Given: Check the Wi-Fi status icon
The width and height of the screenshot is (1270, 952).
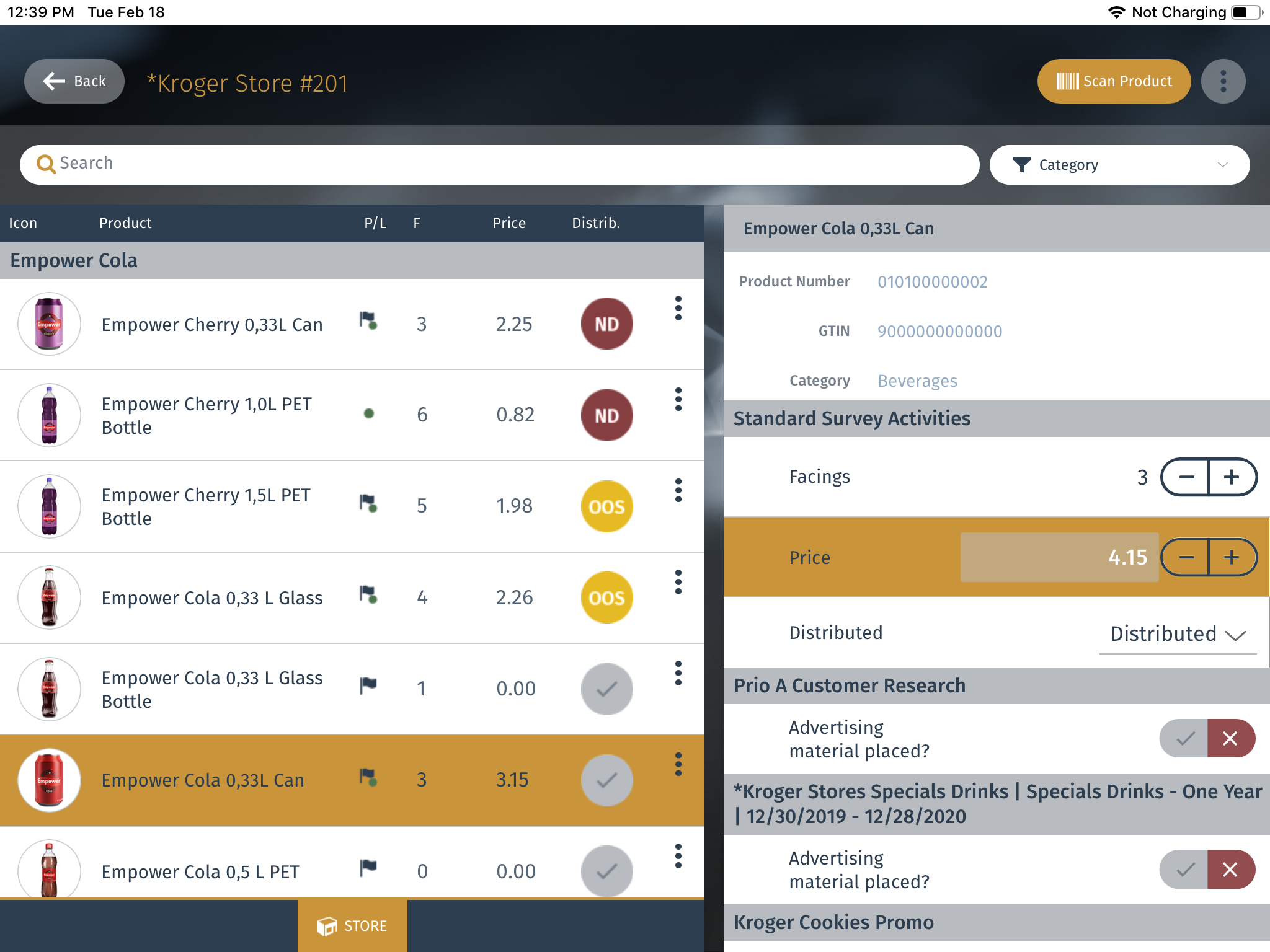Looking at the screenshot, I should [1116, 12].
